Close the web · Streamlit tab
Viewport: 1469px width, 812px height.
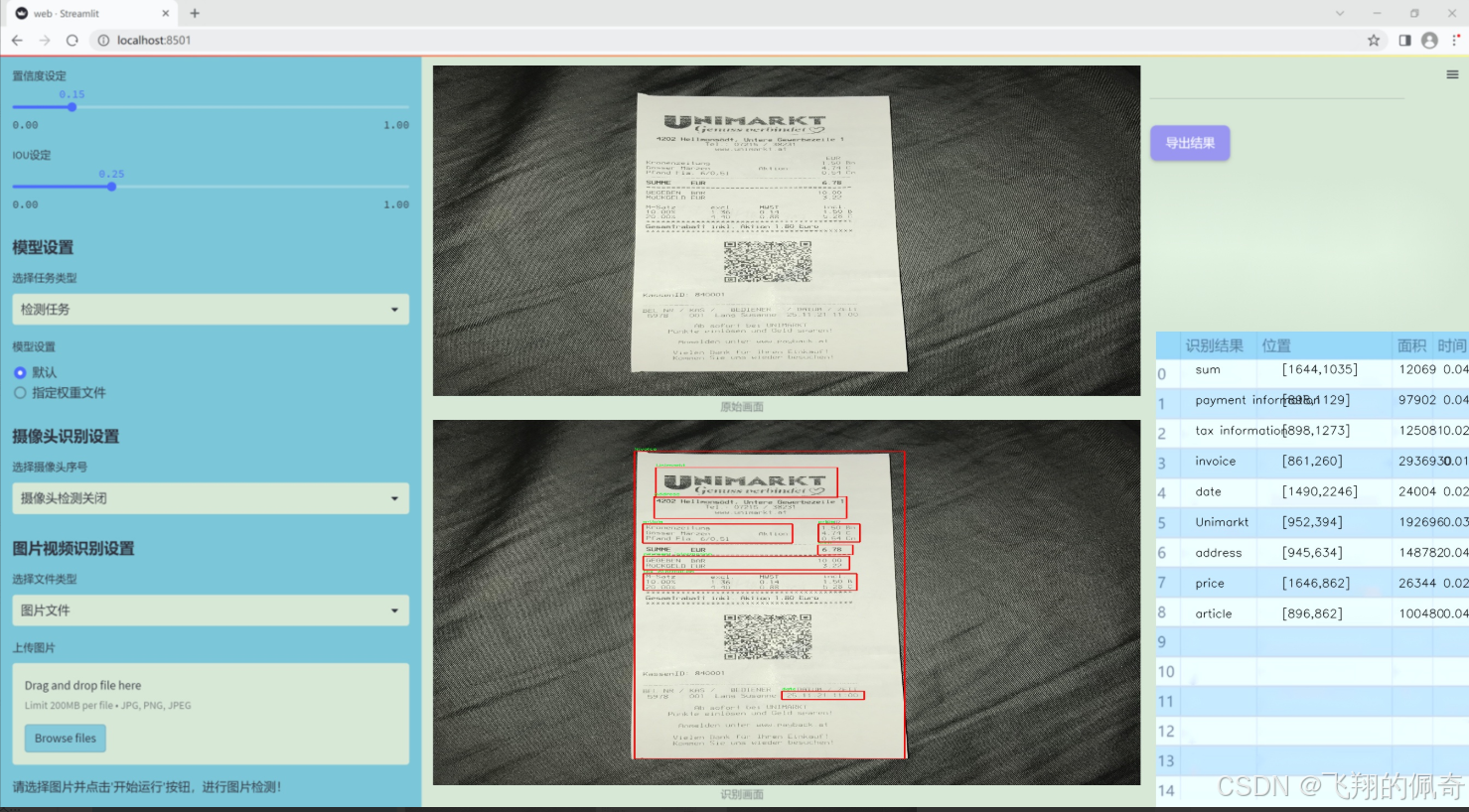pos(166,13)
